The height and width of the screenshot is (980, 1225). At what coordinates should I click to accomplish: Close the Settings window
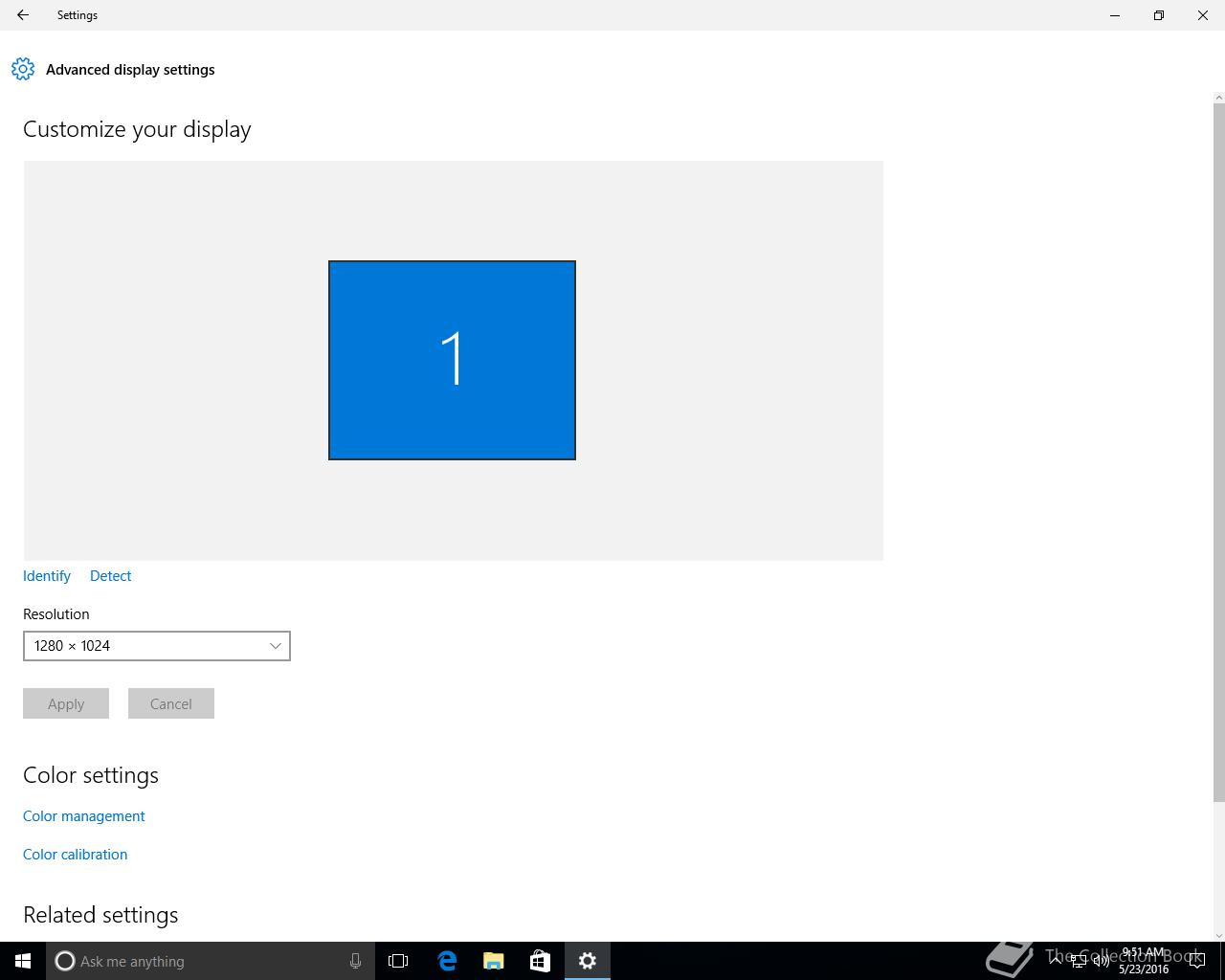coord(1203,15)
